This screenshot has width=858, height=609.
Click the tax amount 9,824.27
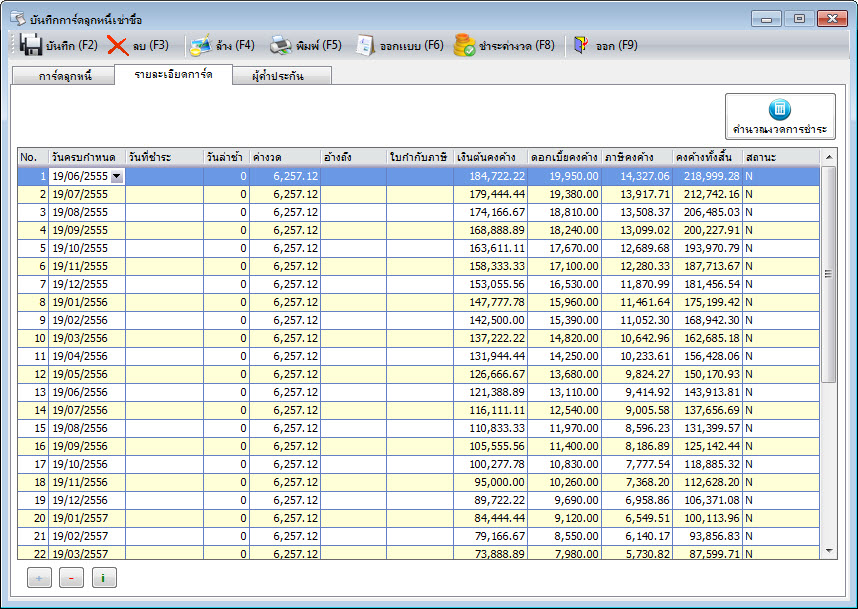tap(637, 374)
